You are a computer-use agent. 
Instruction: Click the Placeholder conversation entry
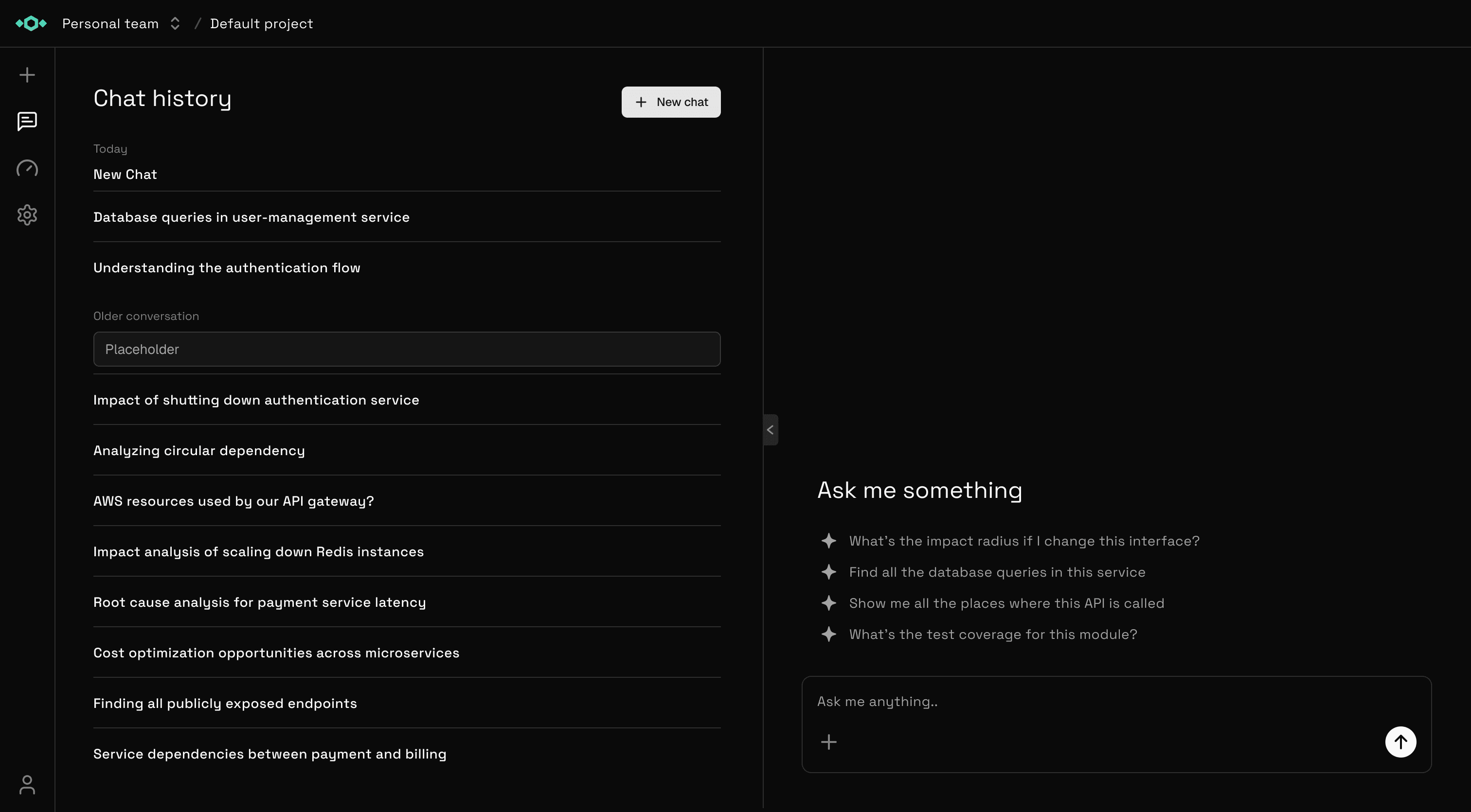tap(407, 349)
